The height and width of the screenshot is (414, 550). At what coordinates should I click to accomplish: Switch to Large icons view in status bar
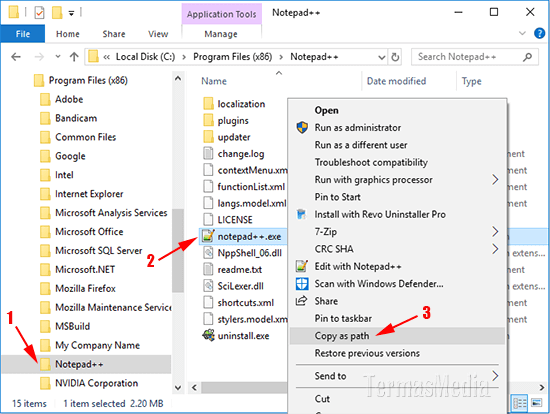[x=536, y=403]
